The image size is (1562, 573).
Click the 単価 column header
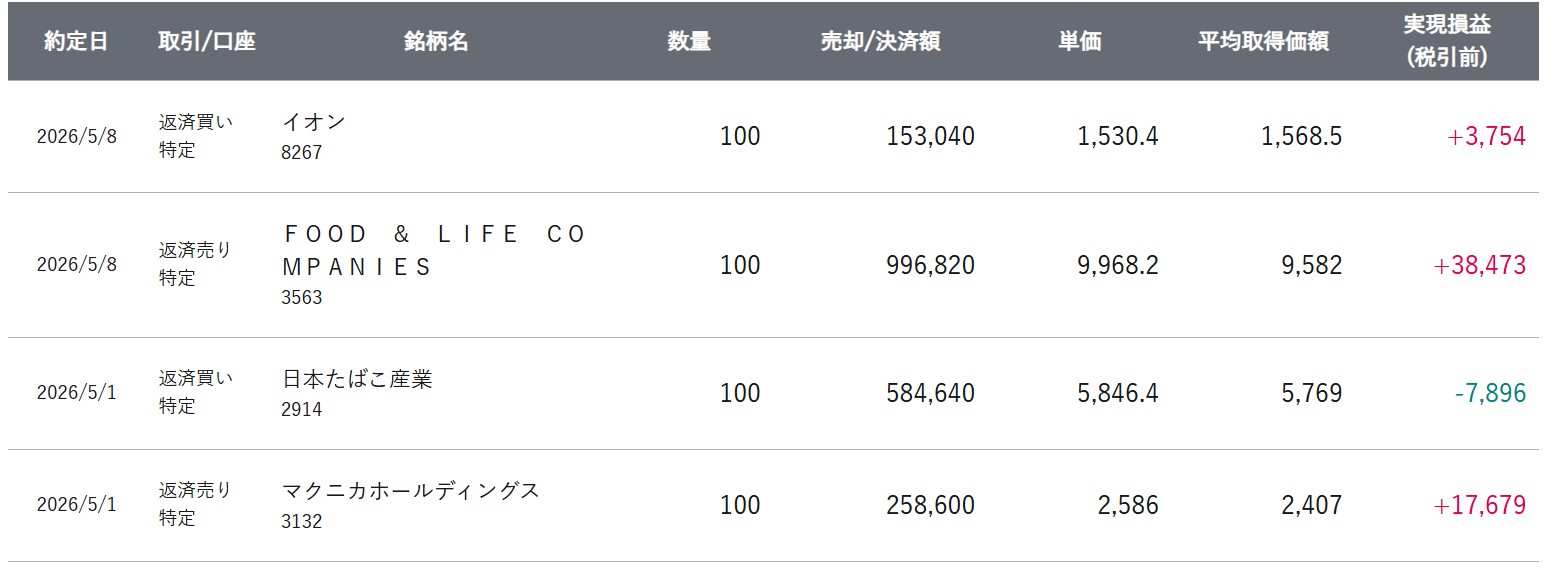pos(1080,42)
